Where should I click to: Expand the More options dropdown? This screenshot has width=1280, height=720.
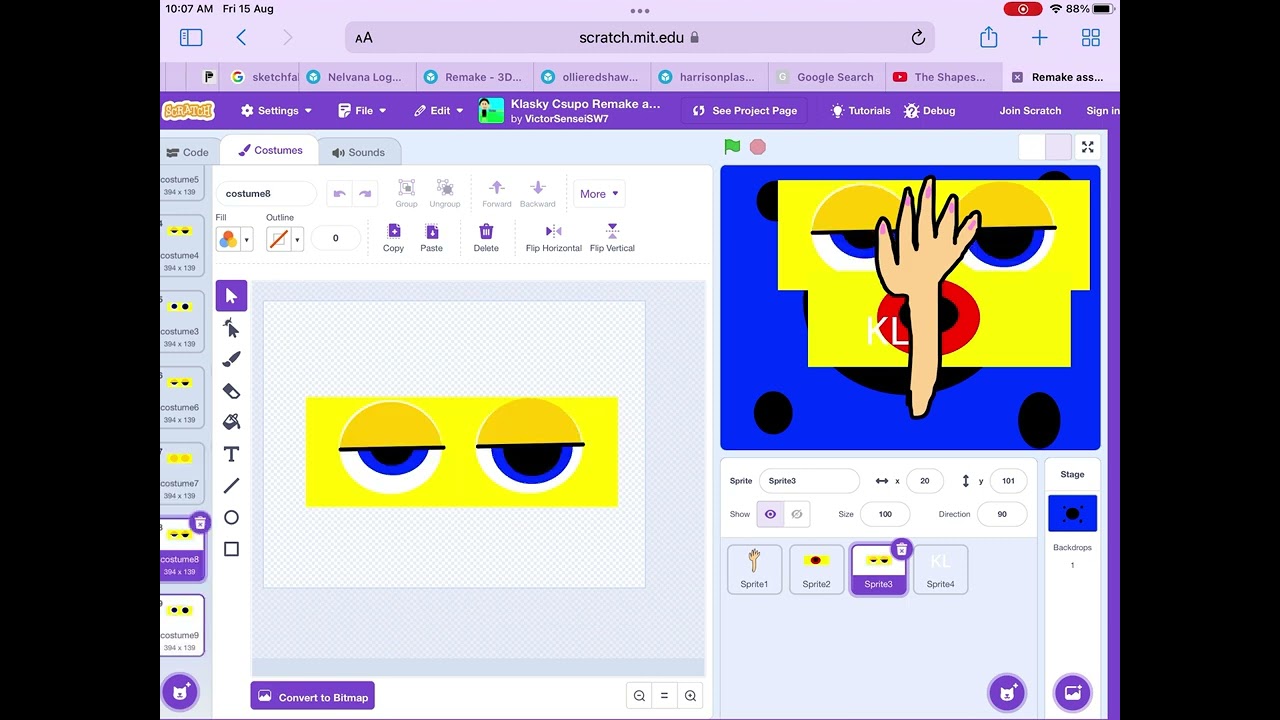coord(599,194)
